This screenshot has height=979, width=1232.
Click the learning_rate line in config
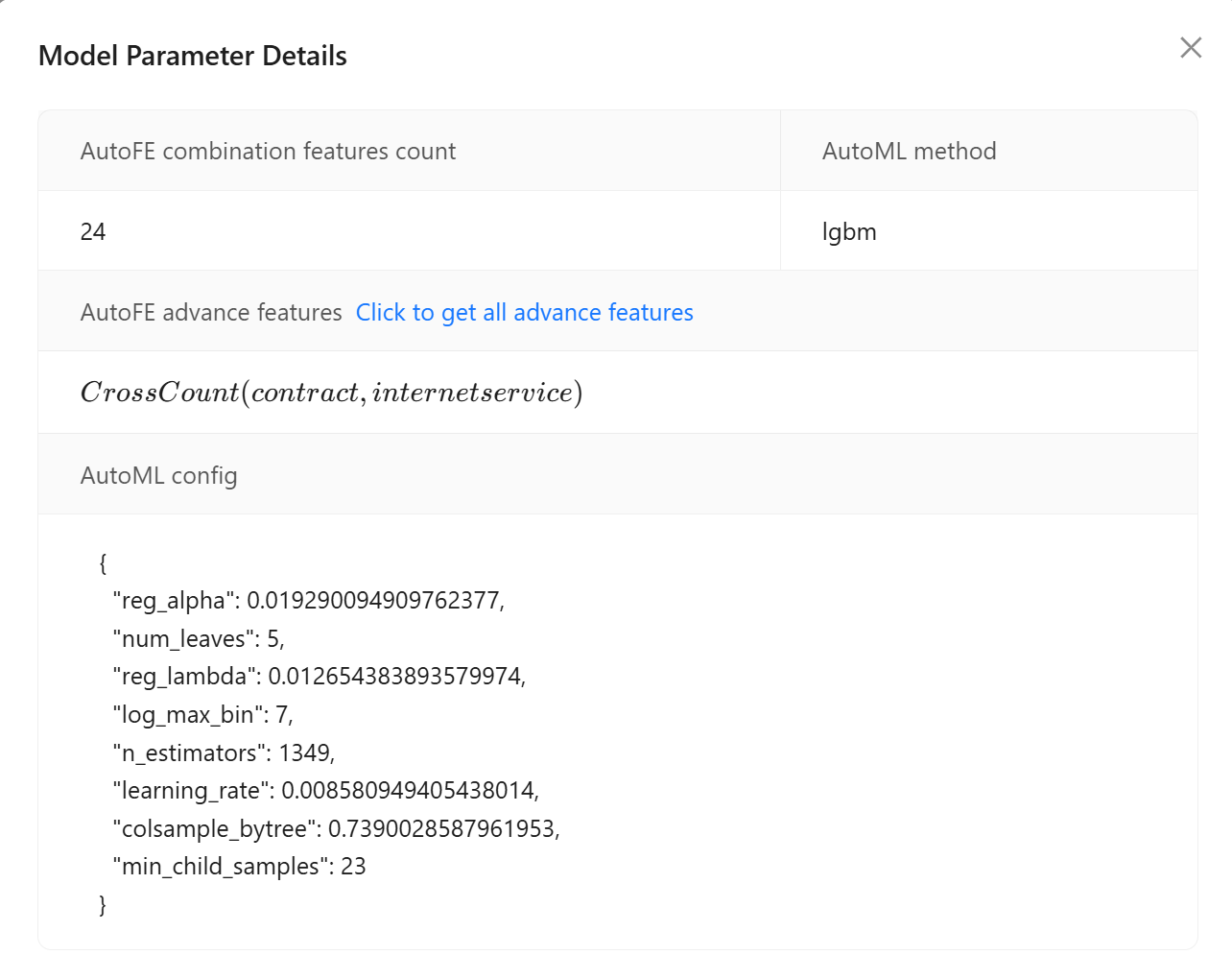[x=325, y=791]
